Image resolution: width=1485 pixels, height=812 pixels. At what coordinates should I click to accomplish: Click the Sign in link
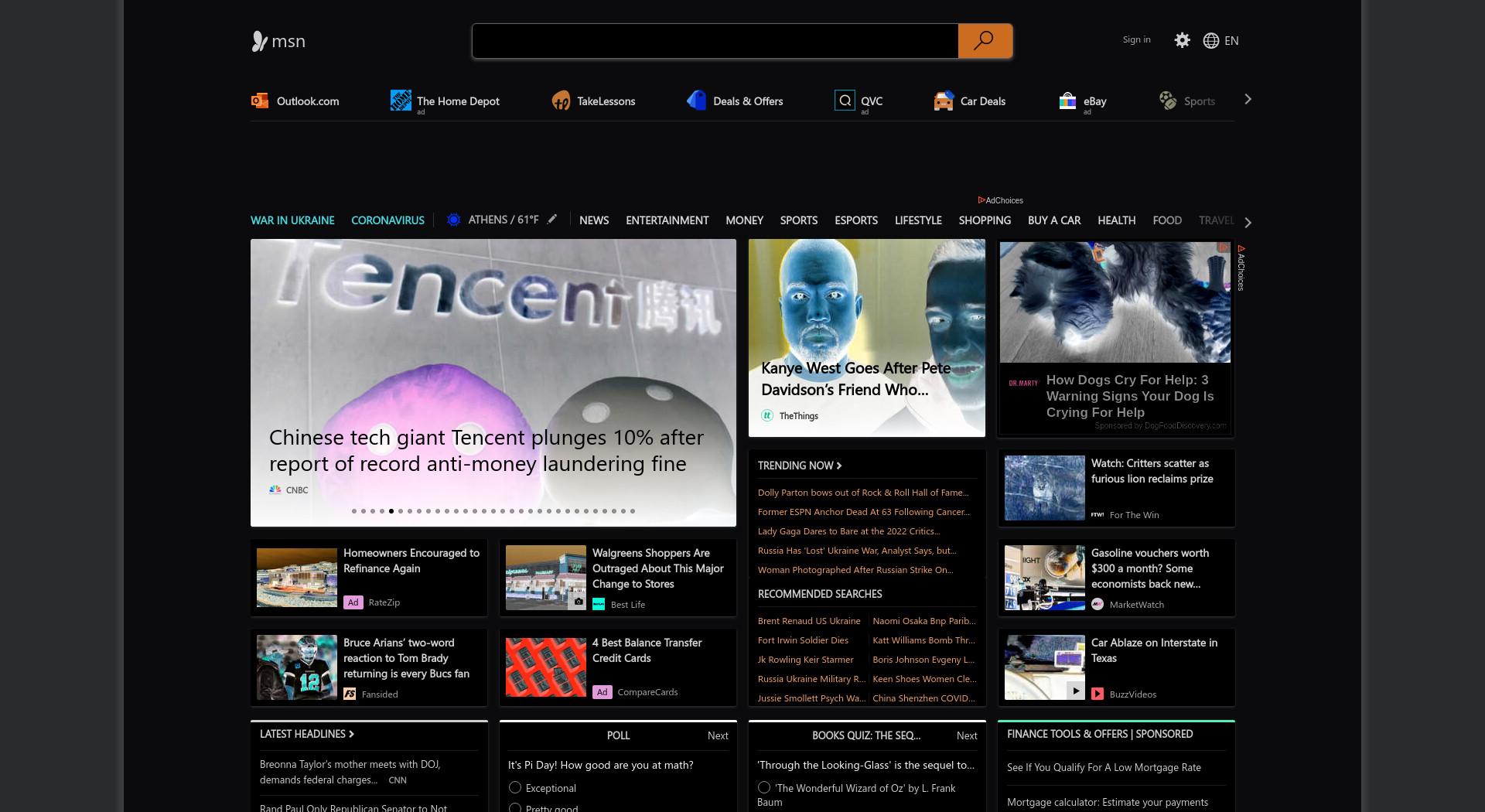[x=1136, y=39]
